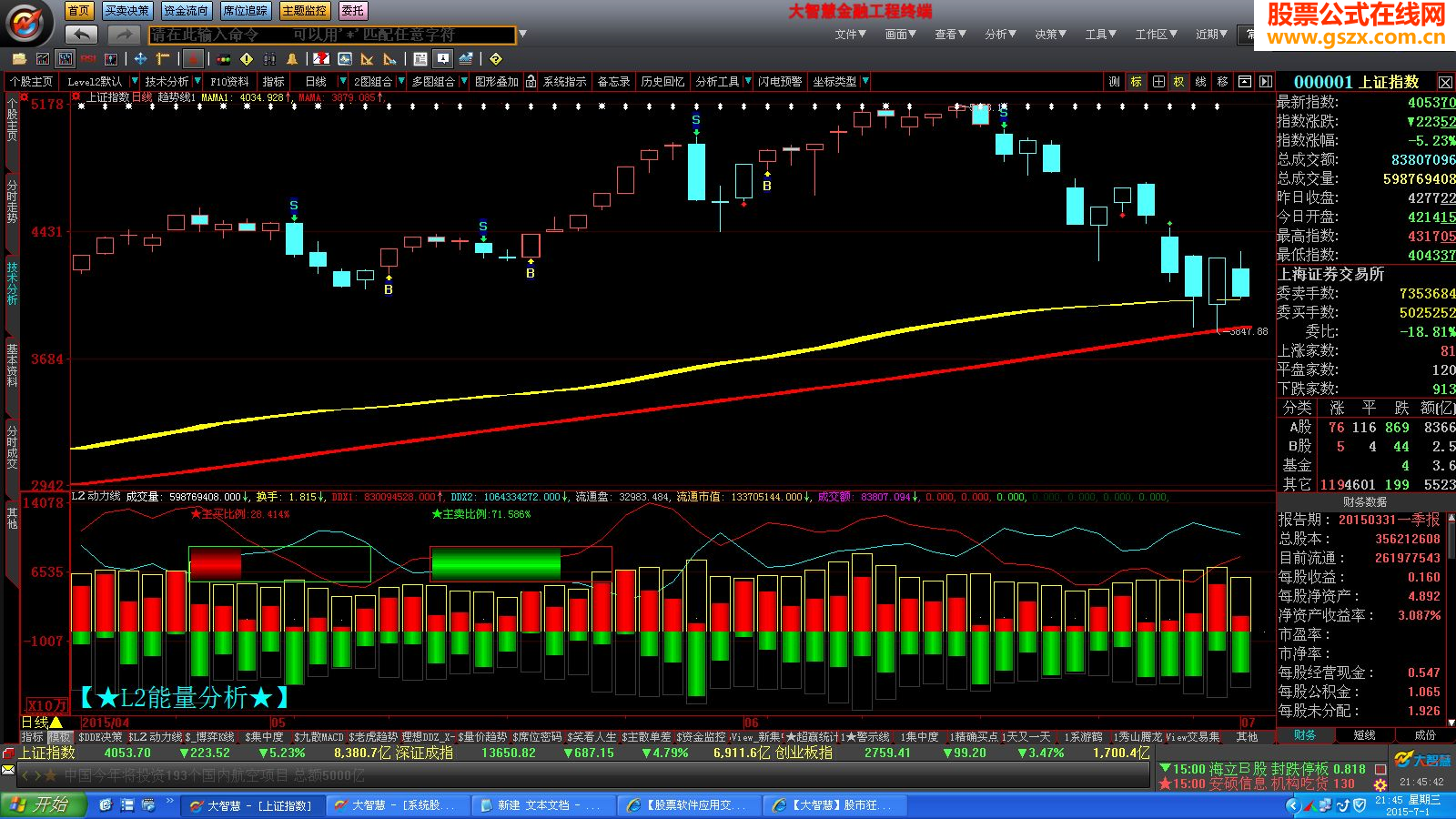Toggle the 线 line button

coord(1201,82)
